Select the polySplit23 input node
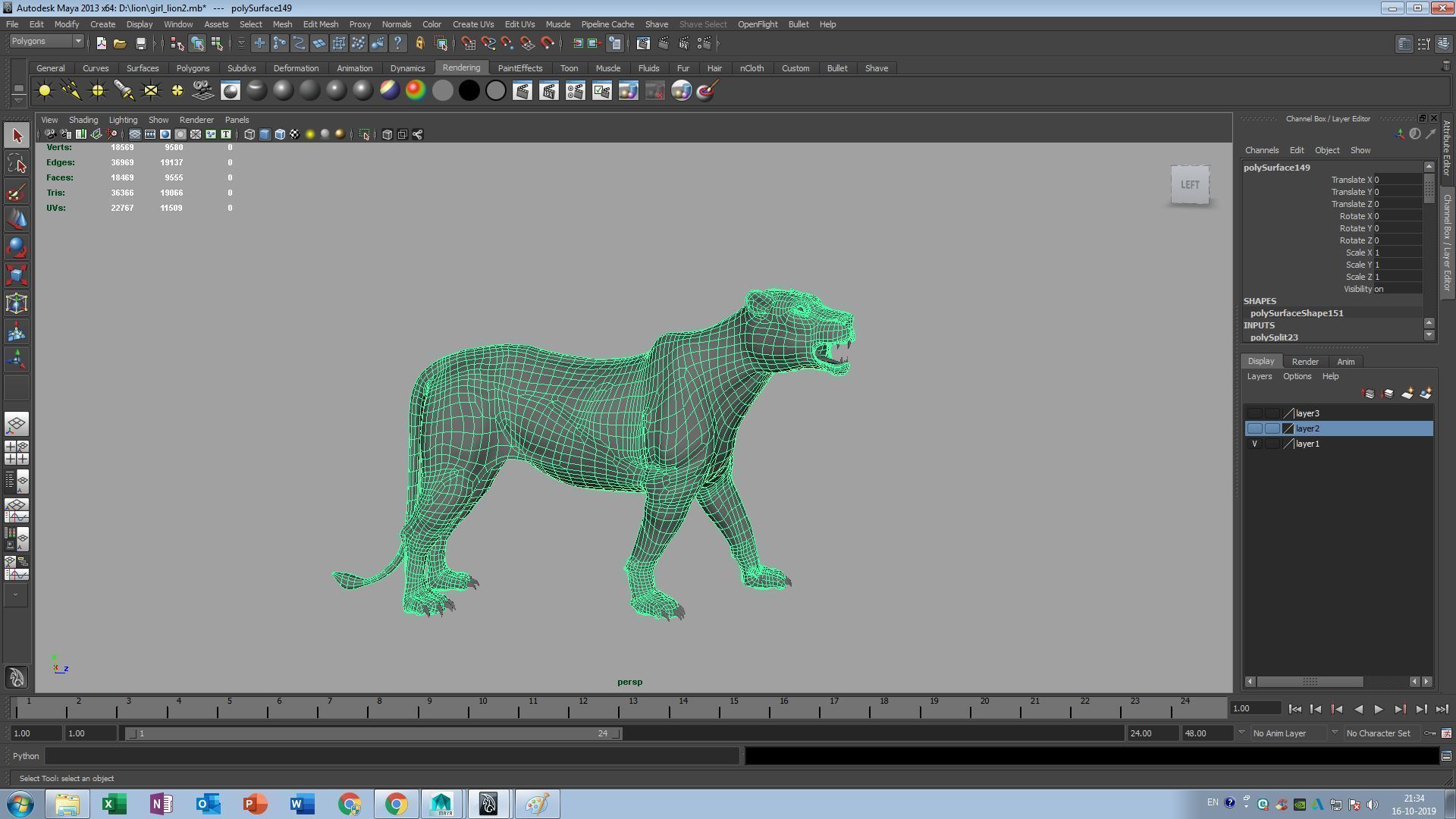 [x=1274, y=337]
